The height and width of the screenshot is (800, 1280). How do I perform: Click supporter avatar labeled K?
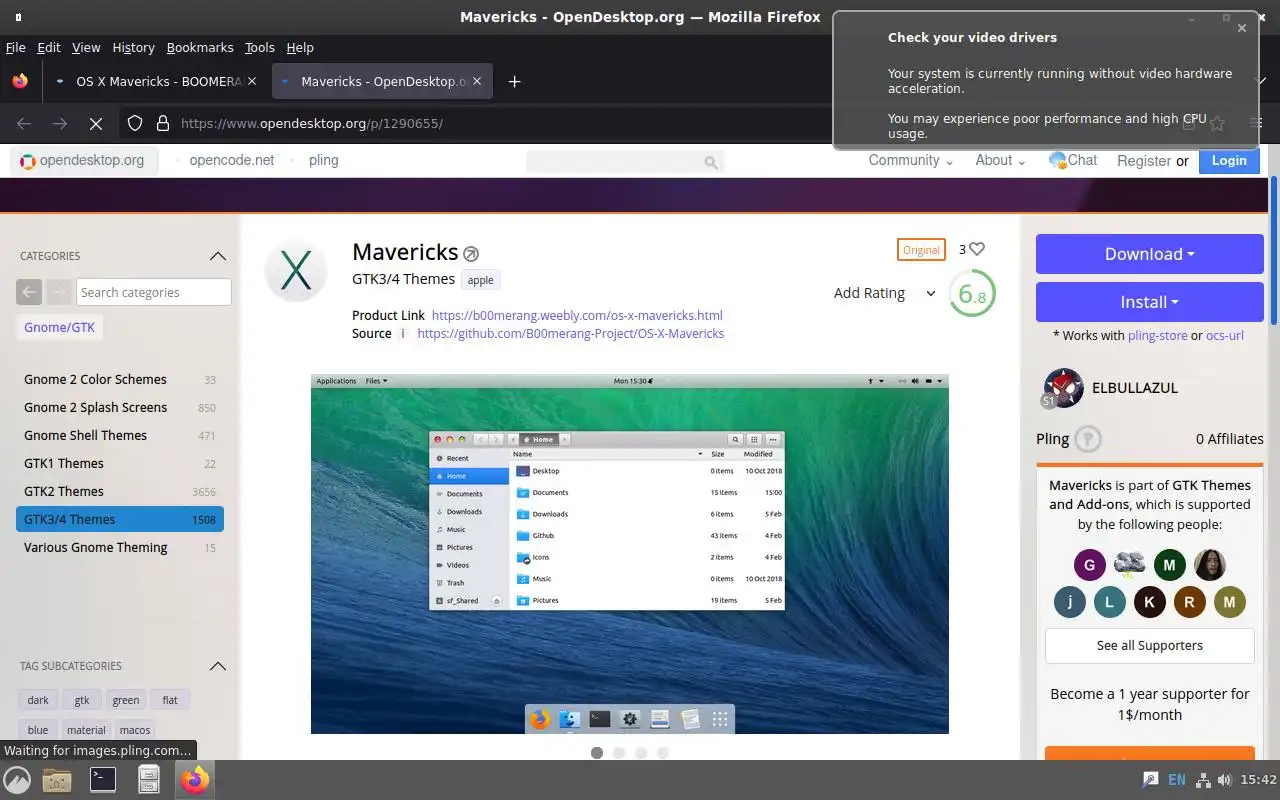1150,602
